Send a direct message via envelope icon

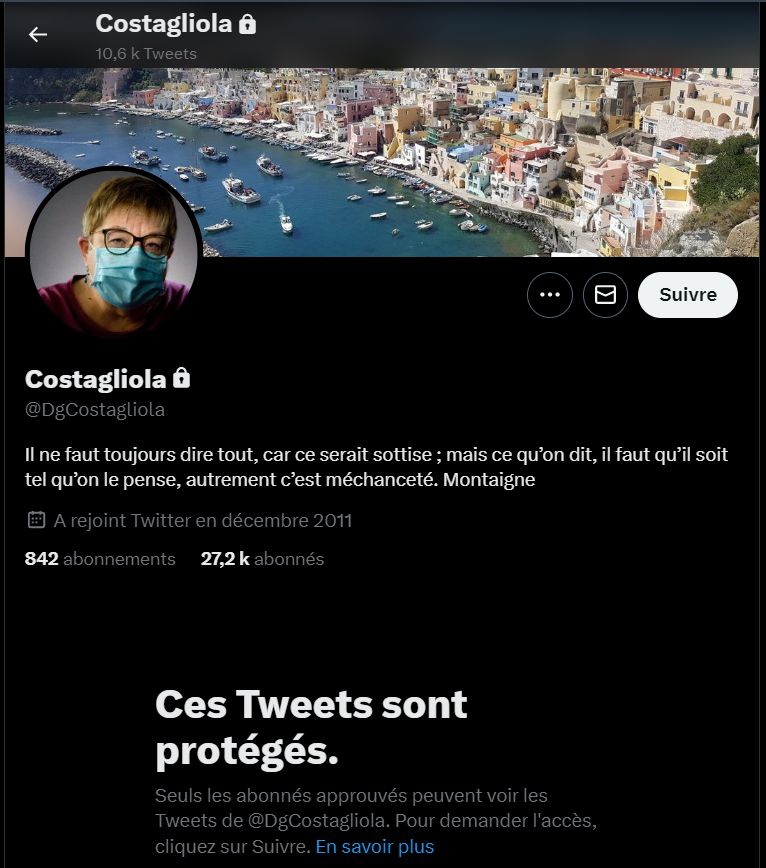click(605, 294)
